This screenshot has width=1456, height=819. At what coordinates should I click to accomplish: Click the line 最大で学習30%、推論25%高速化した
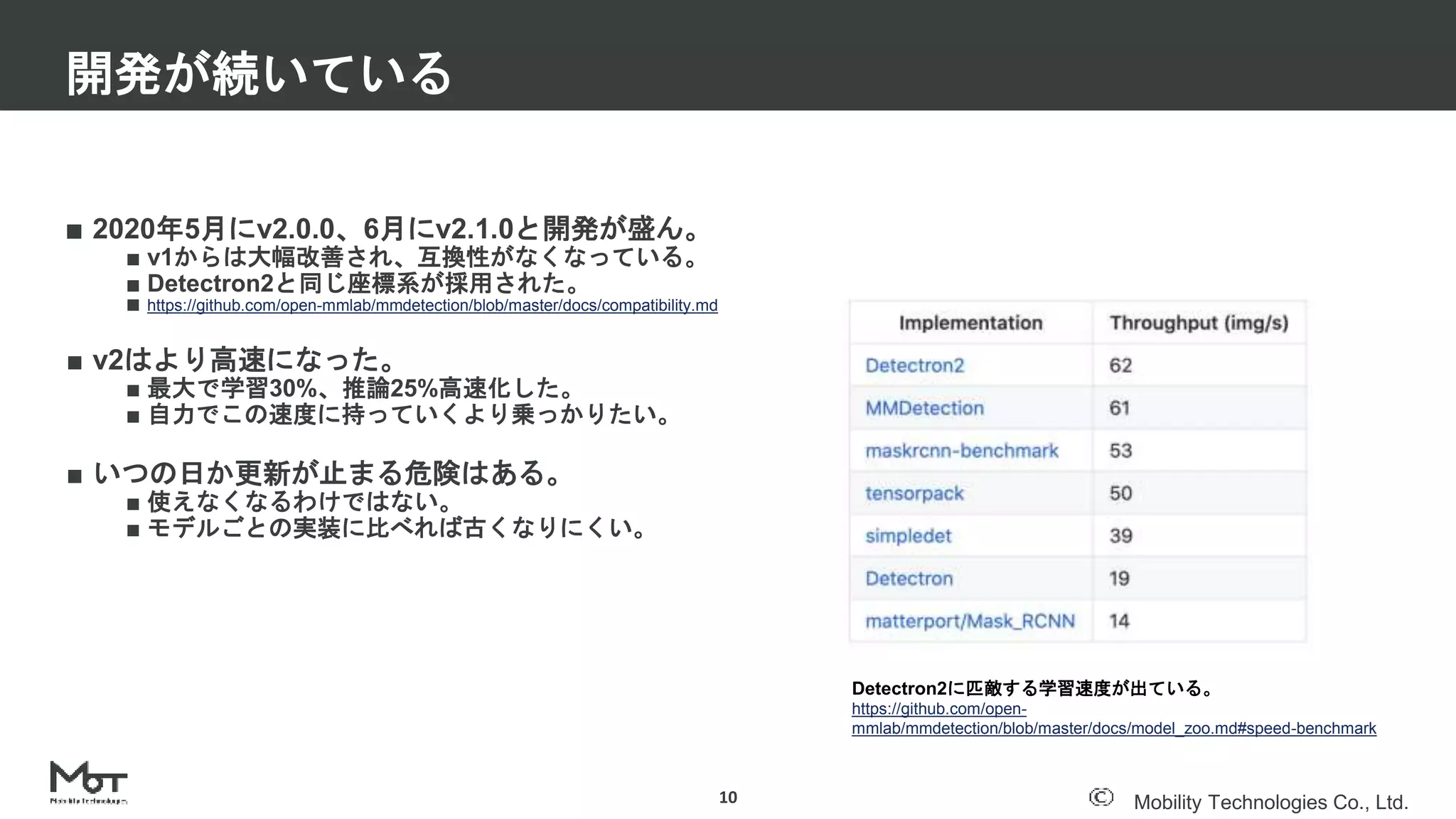tap(362, 388)
